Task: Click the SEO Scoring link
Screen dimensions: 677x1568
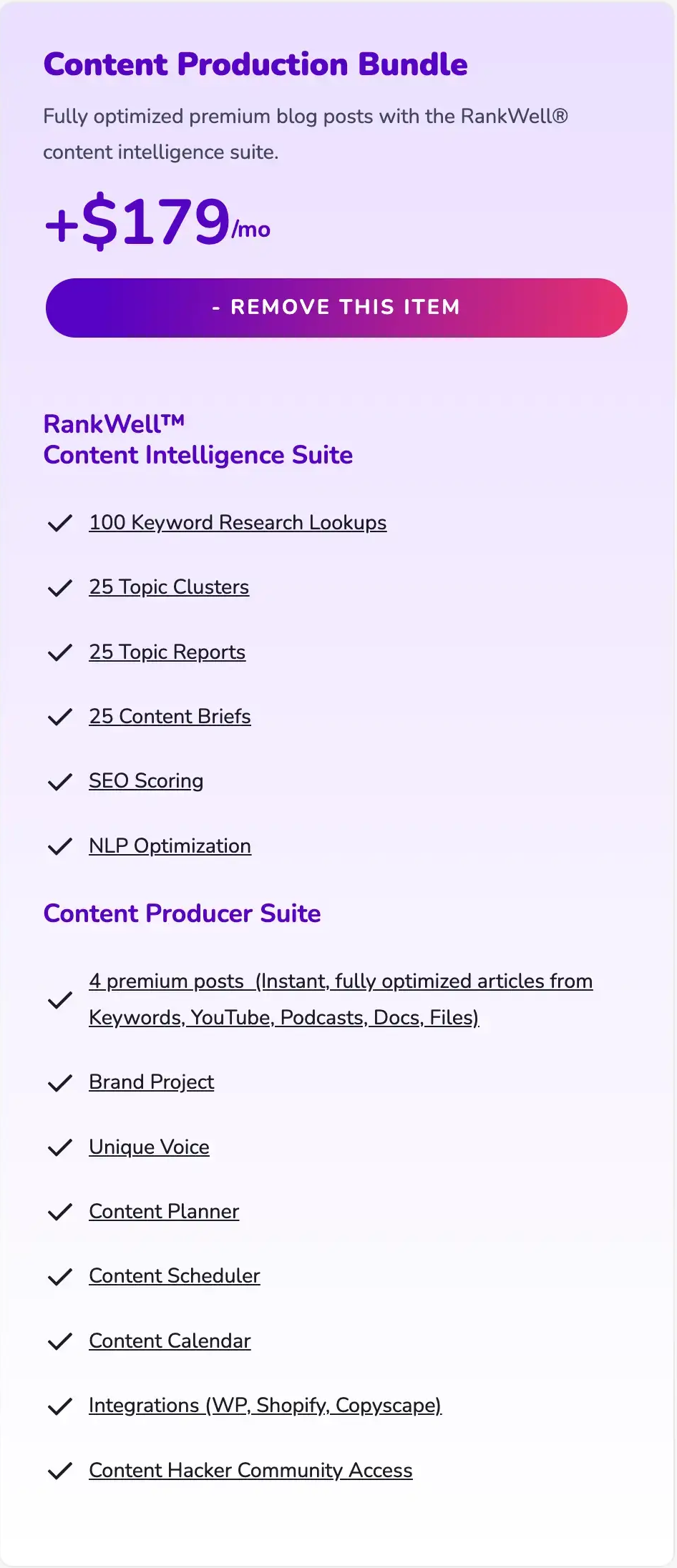Action: [x=146, y=781]
